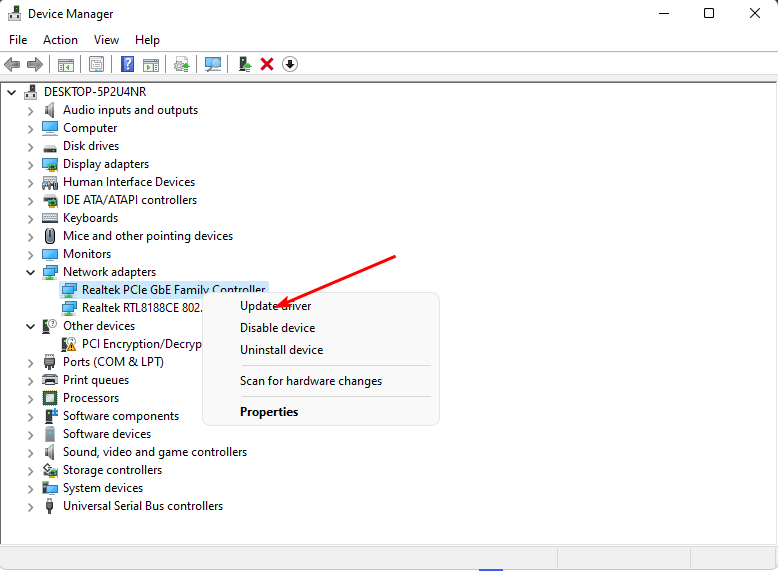Select the Computer category label
Screen dimensions: 778x571
(90, 128)
